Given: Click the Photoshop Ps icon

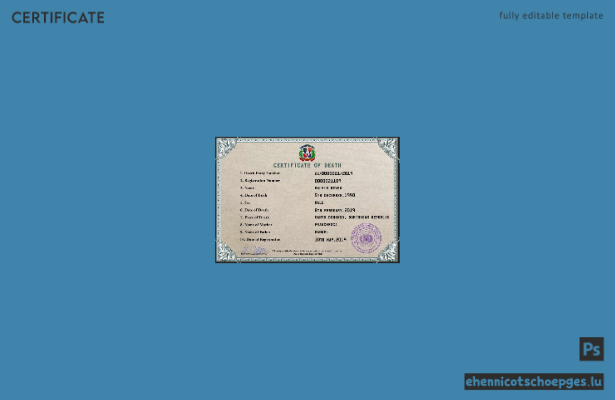Looking at the screenshot, I should pyautogui.click(x=591, y=349).
